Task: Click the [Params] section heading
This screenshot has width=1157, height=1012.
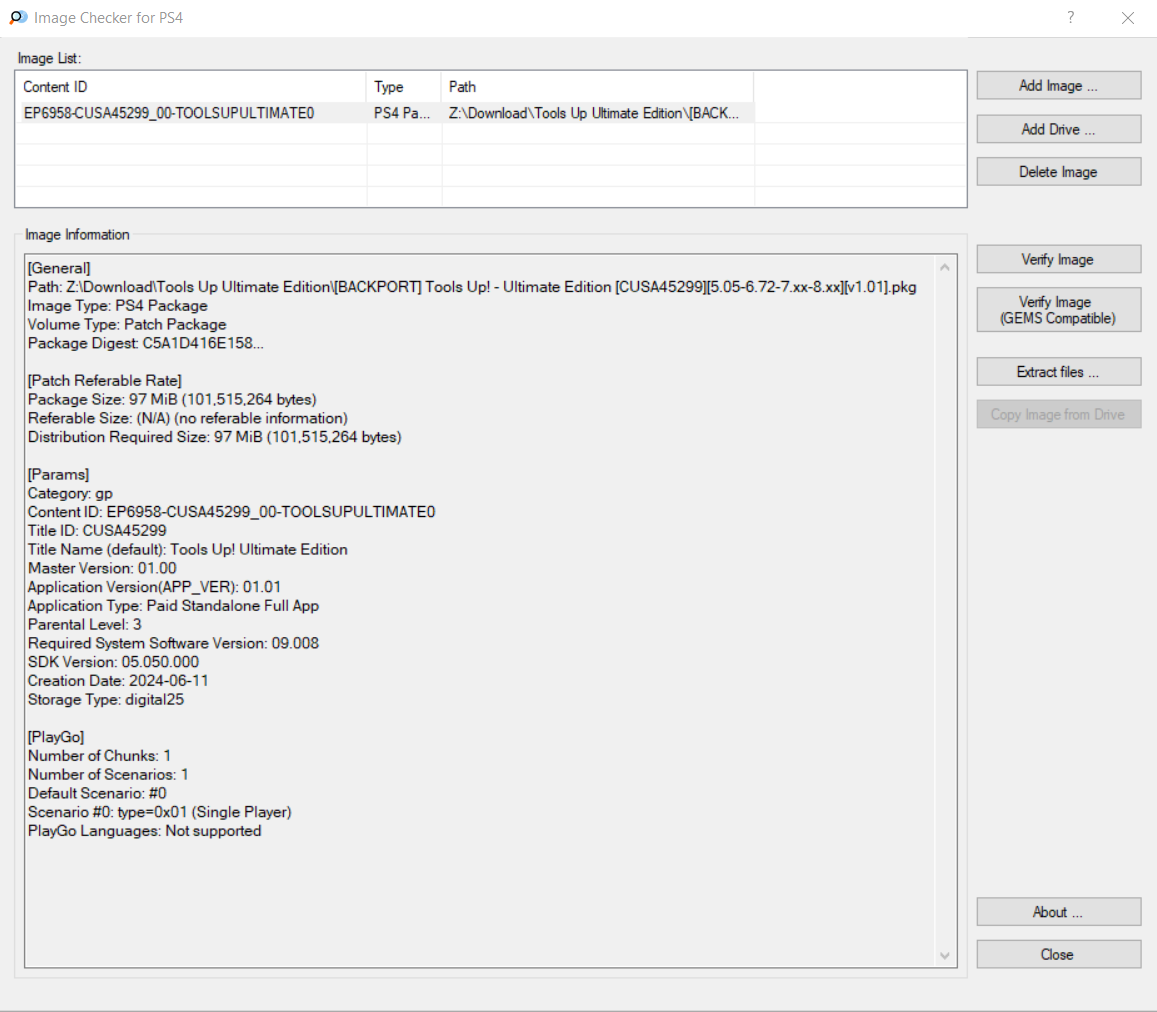Action: coord(58,475)
